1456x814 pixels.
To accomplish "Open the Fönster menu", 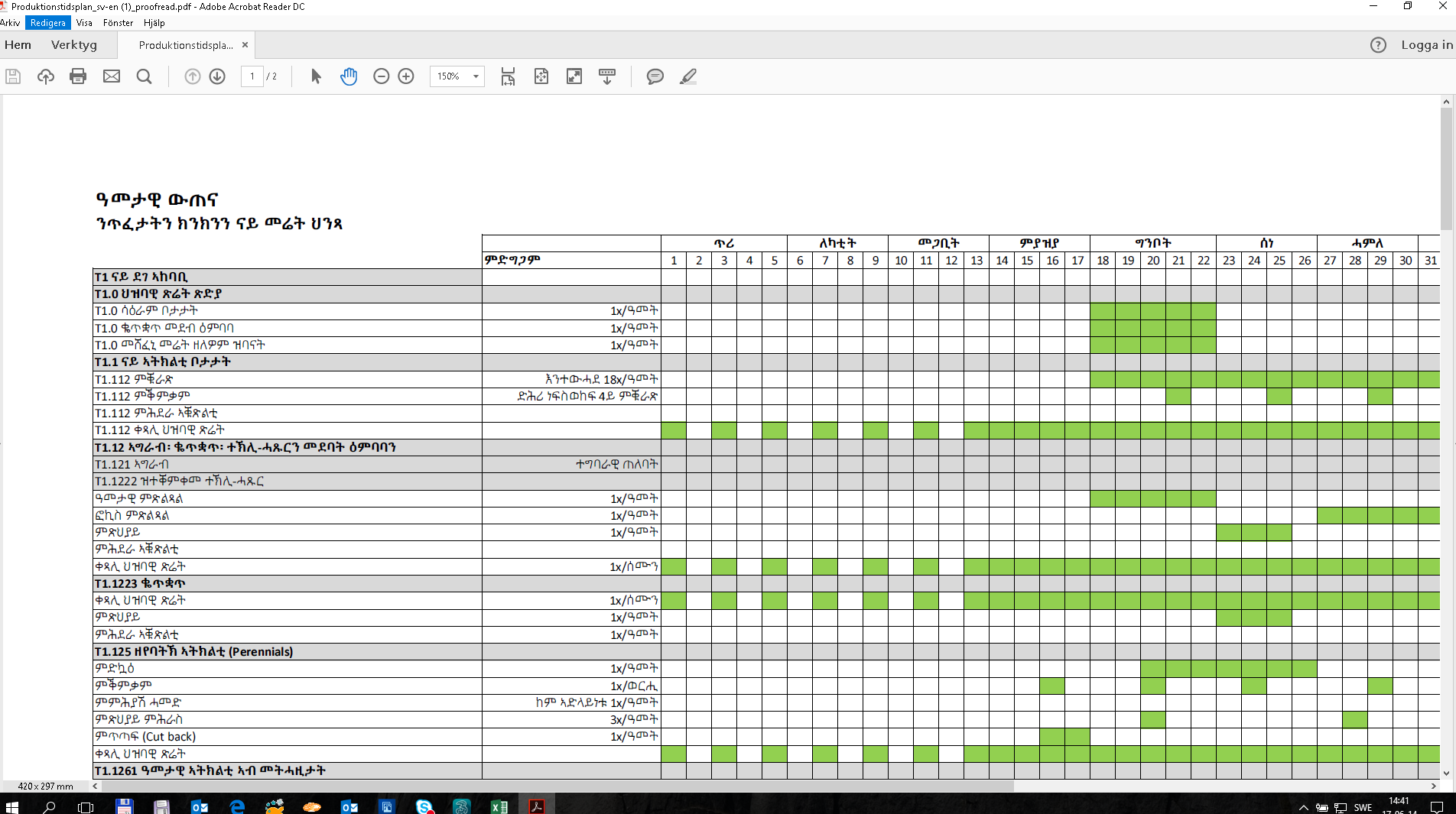I will (x=118, y=23).
